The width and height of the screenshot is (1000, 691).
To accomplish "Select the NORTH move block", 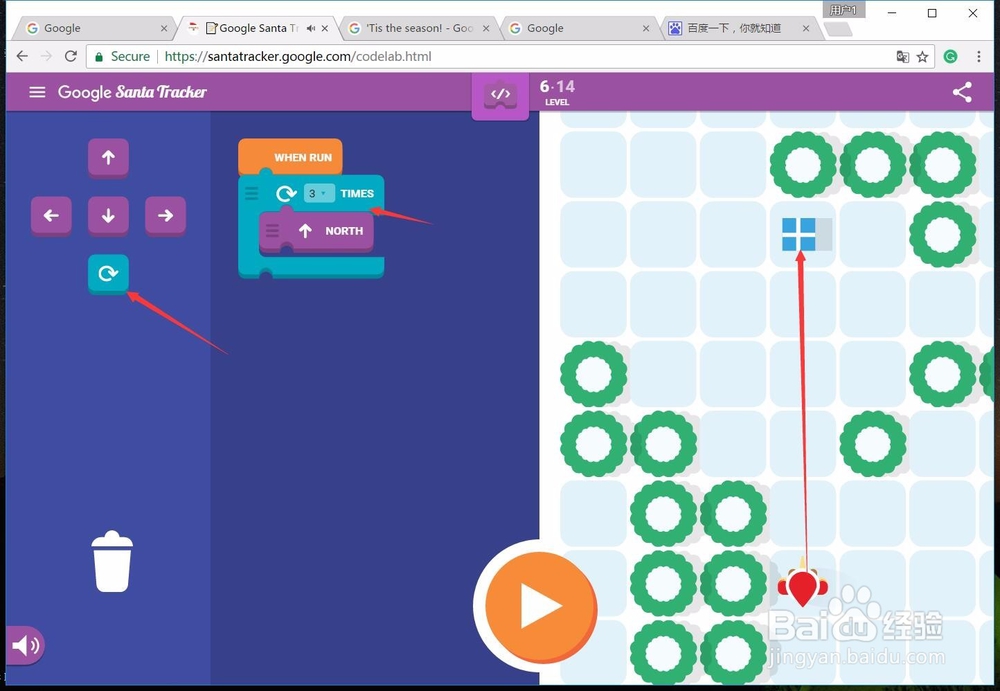I will (316, 231).
